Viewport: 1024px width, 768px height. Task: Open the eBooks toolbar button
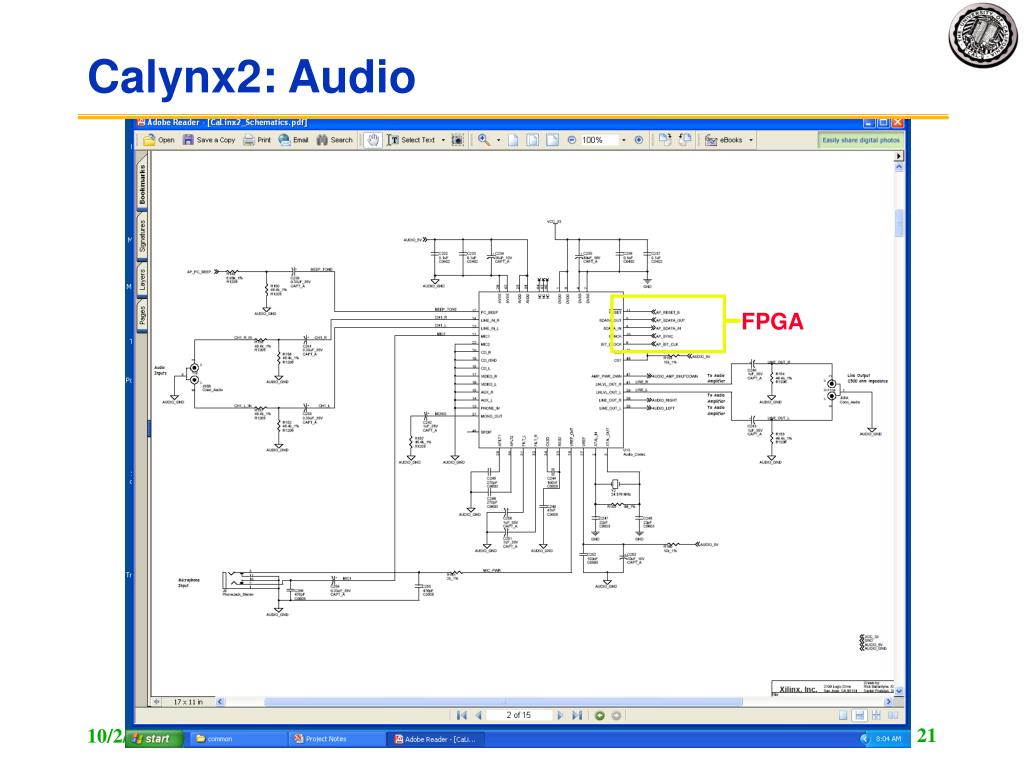tap(724, 140)
